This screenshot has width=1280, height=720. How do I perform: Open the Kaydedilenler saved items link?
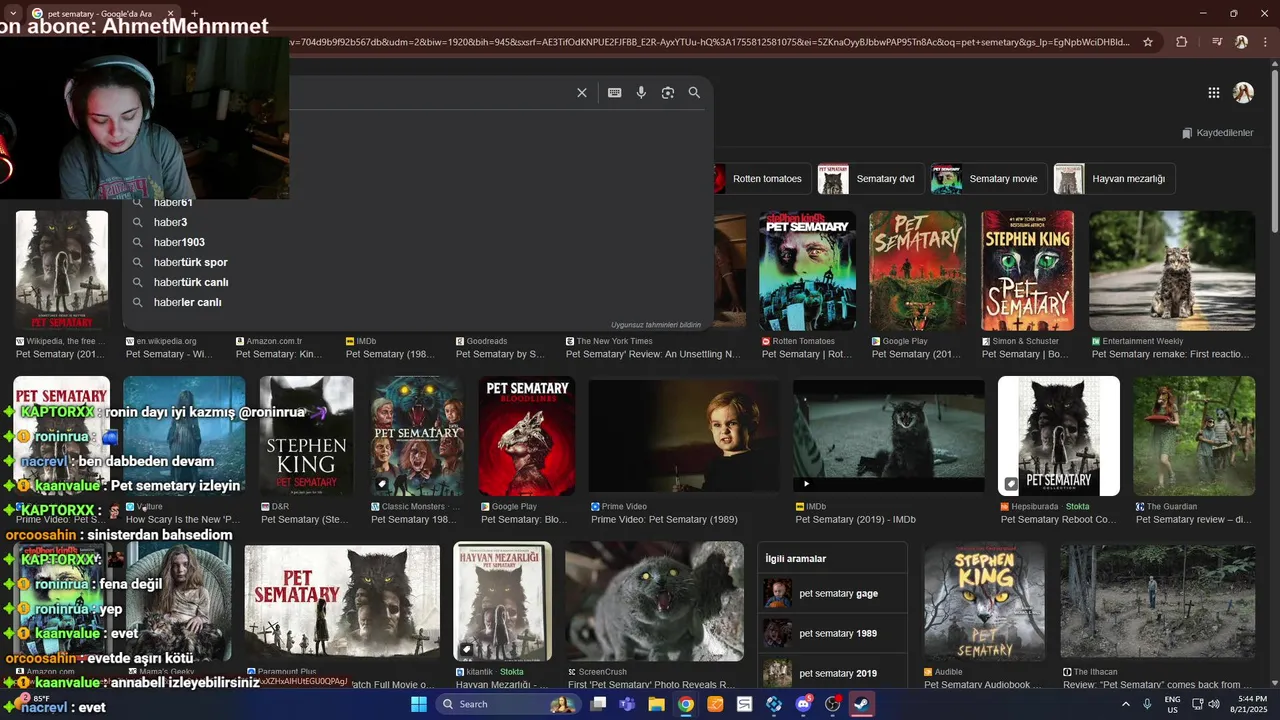coord(1217,133)
